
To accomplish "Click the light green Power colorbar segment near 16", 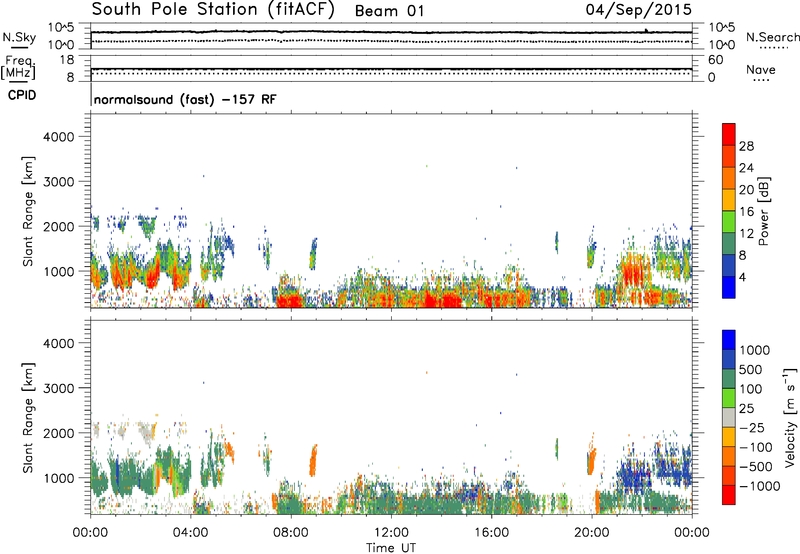I will (729, 221).
